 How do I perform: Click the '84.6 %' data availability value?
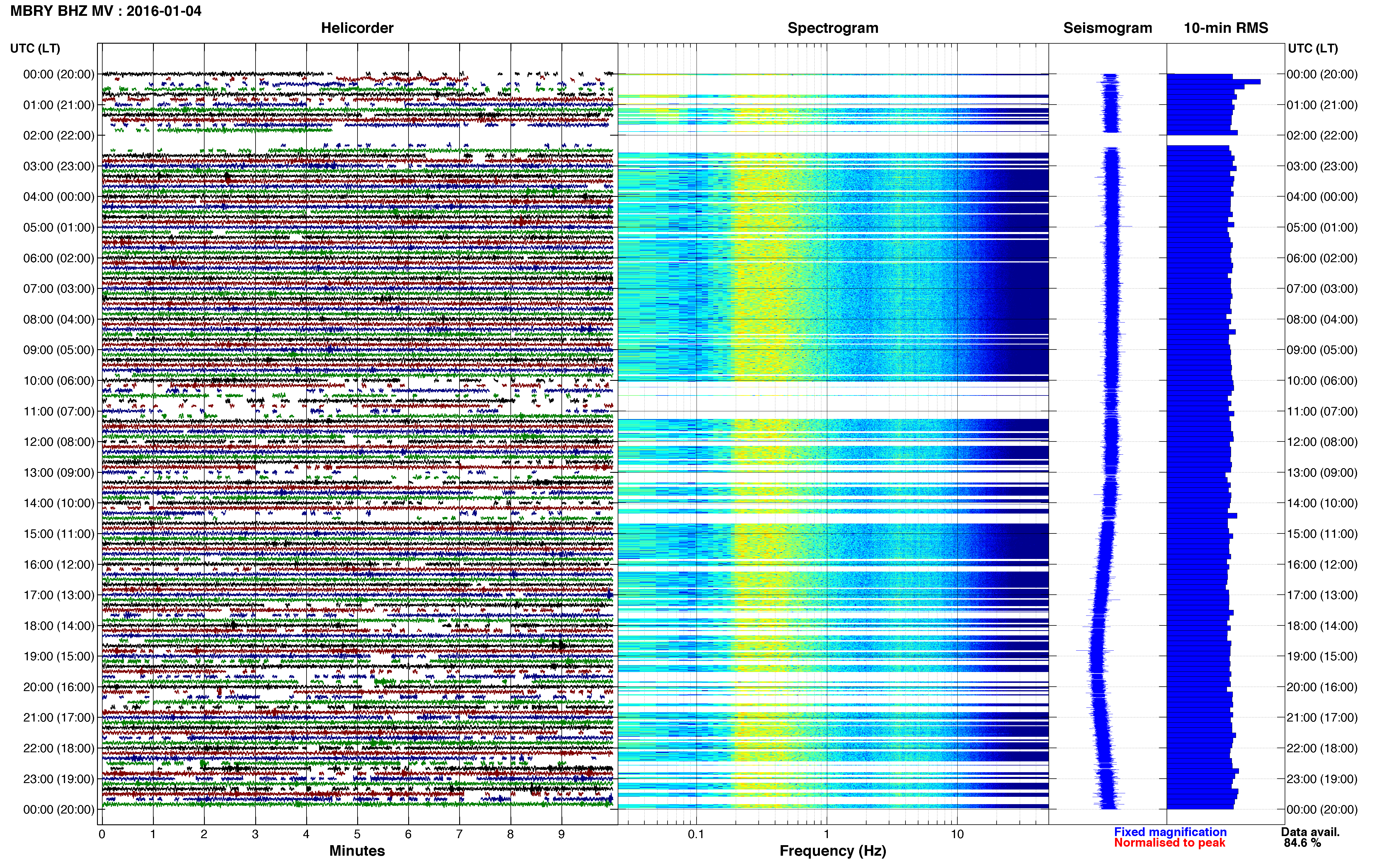1303,843
